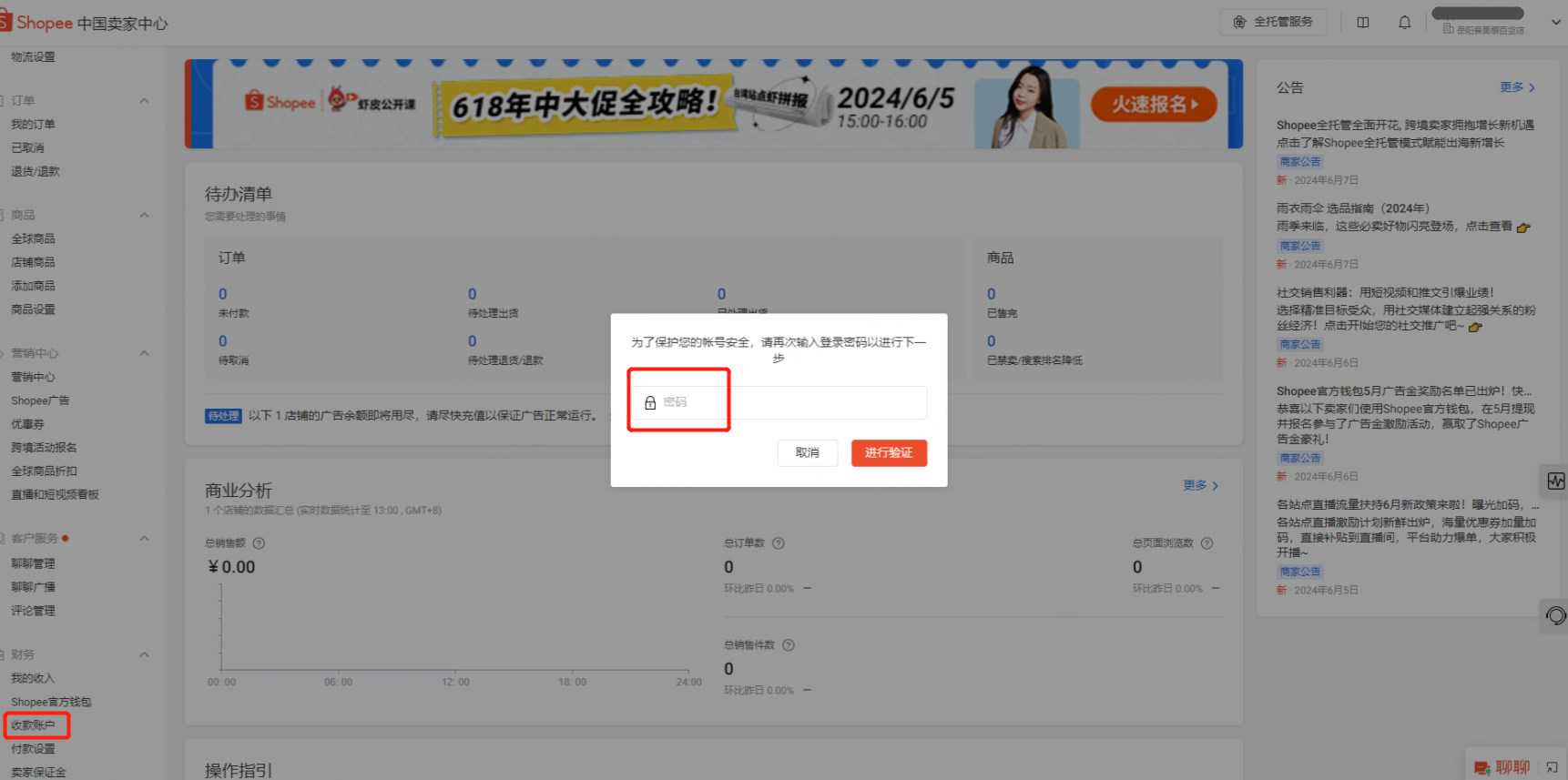1568x780 pixels.
Task: Click the Shopee logo in the header
Action: coord(36,23)
